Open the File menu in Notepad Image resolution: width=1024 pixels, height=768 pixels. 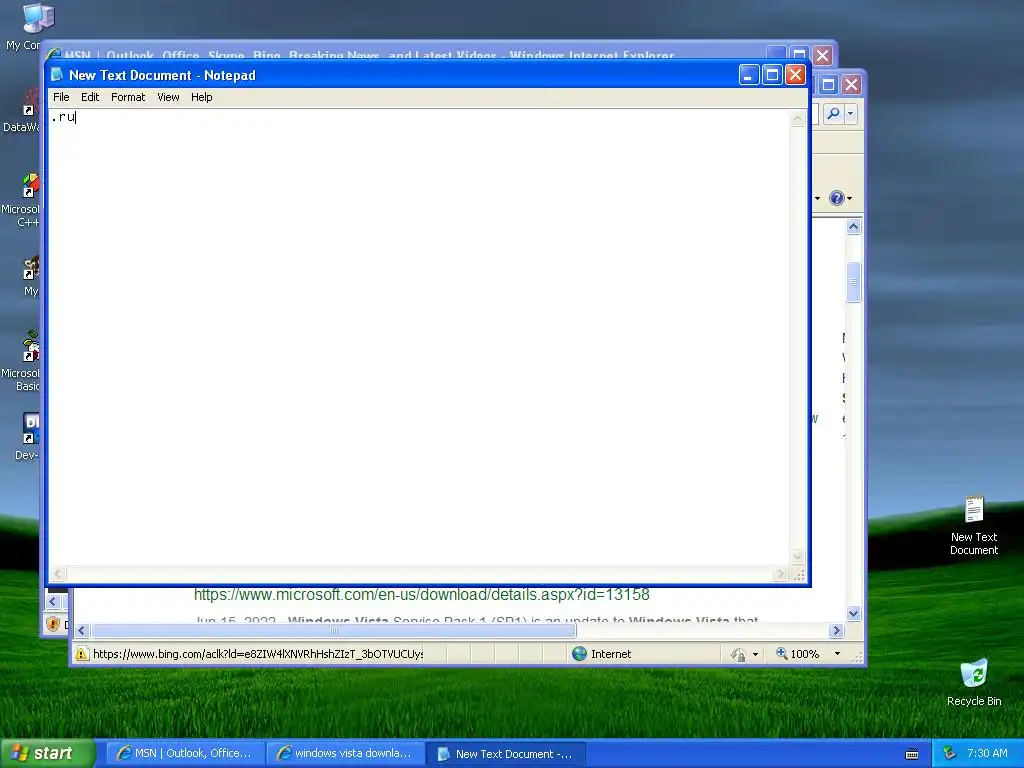[x=61, y=97]
